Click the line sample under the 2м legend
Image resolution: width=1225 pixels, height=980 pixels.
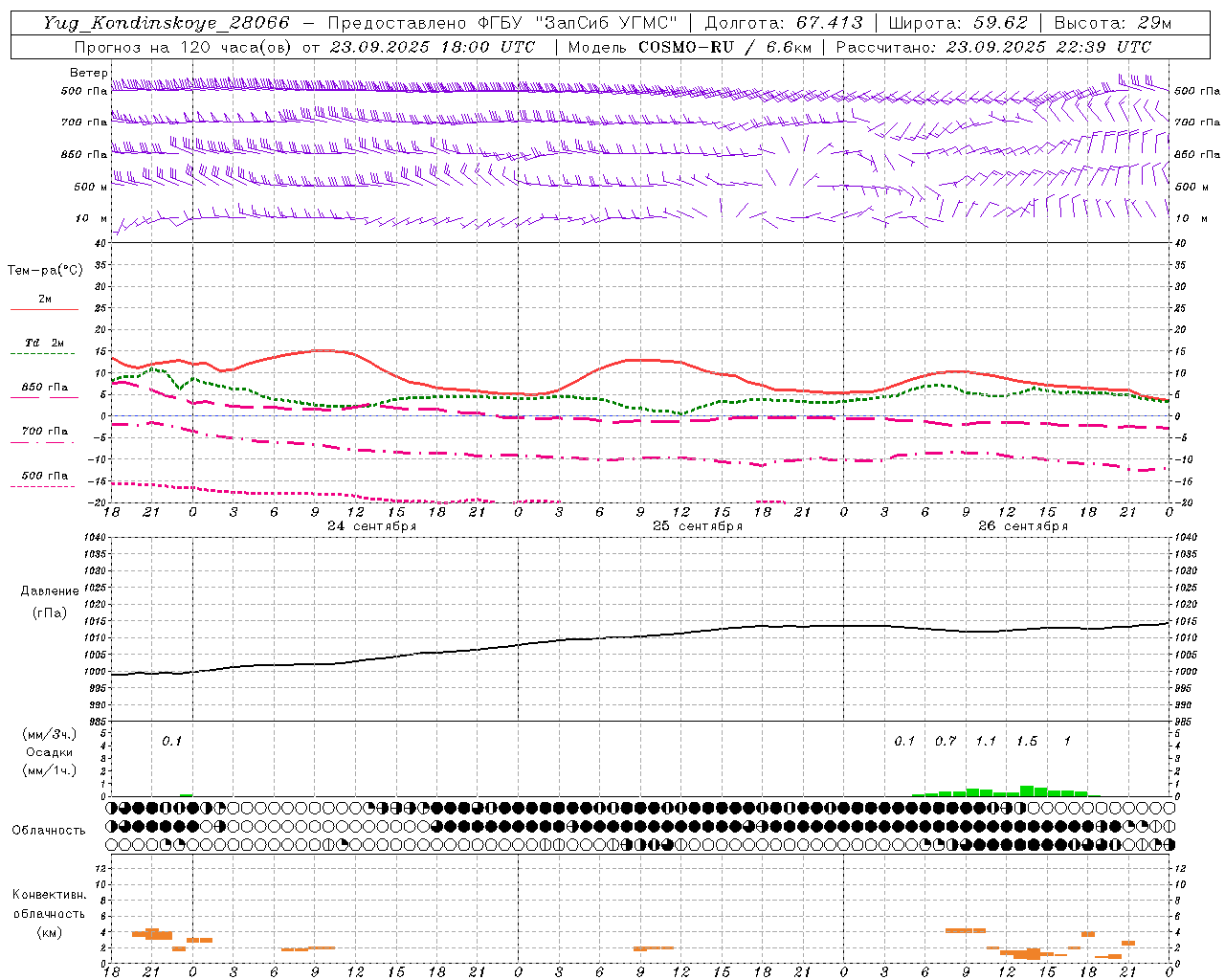point(44,310)
